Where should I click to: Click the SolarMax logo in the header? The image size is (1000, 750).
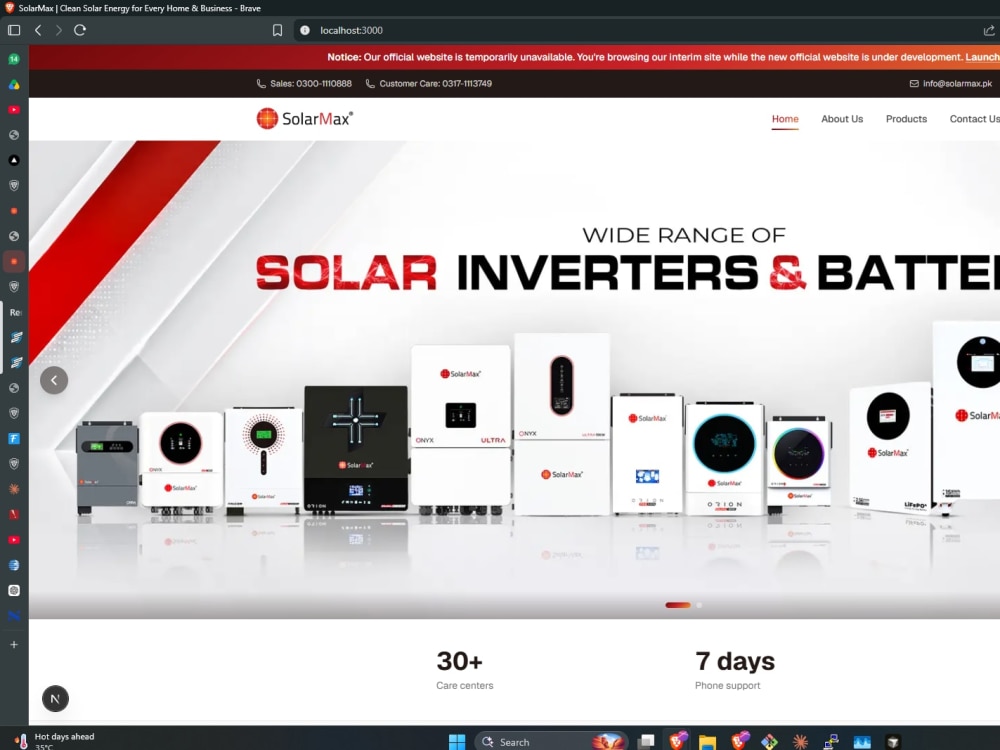(x=304, y=119)
